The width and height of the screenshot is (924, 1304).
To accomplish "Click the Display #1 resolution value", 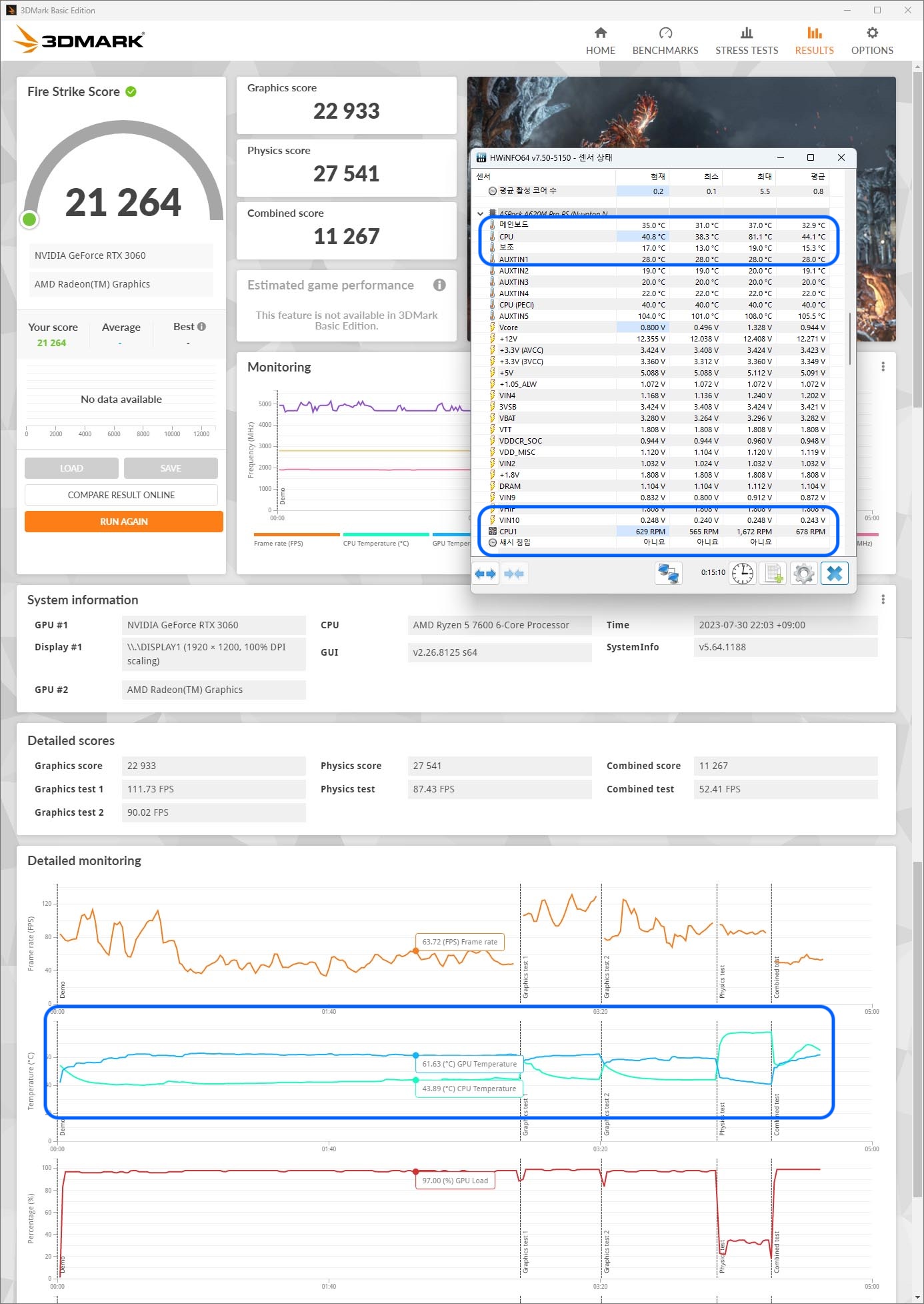I will [213, 654].
